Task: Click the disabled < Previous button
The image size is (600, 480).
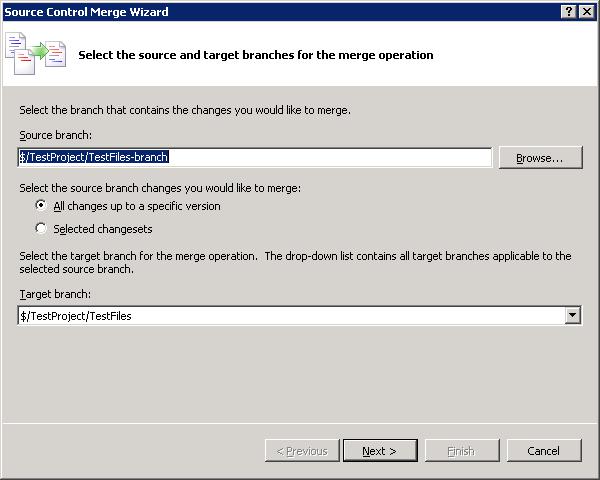Action: click(301, 451)
